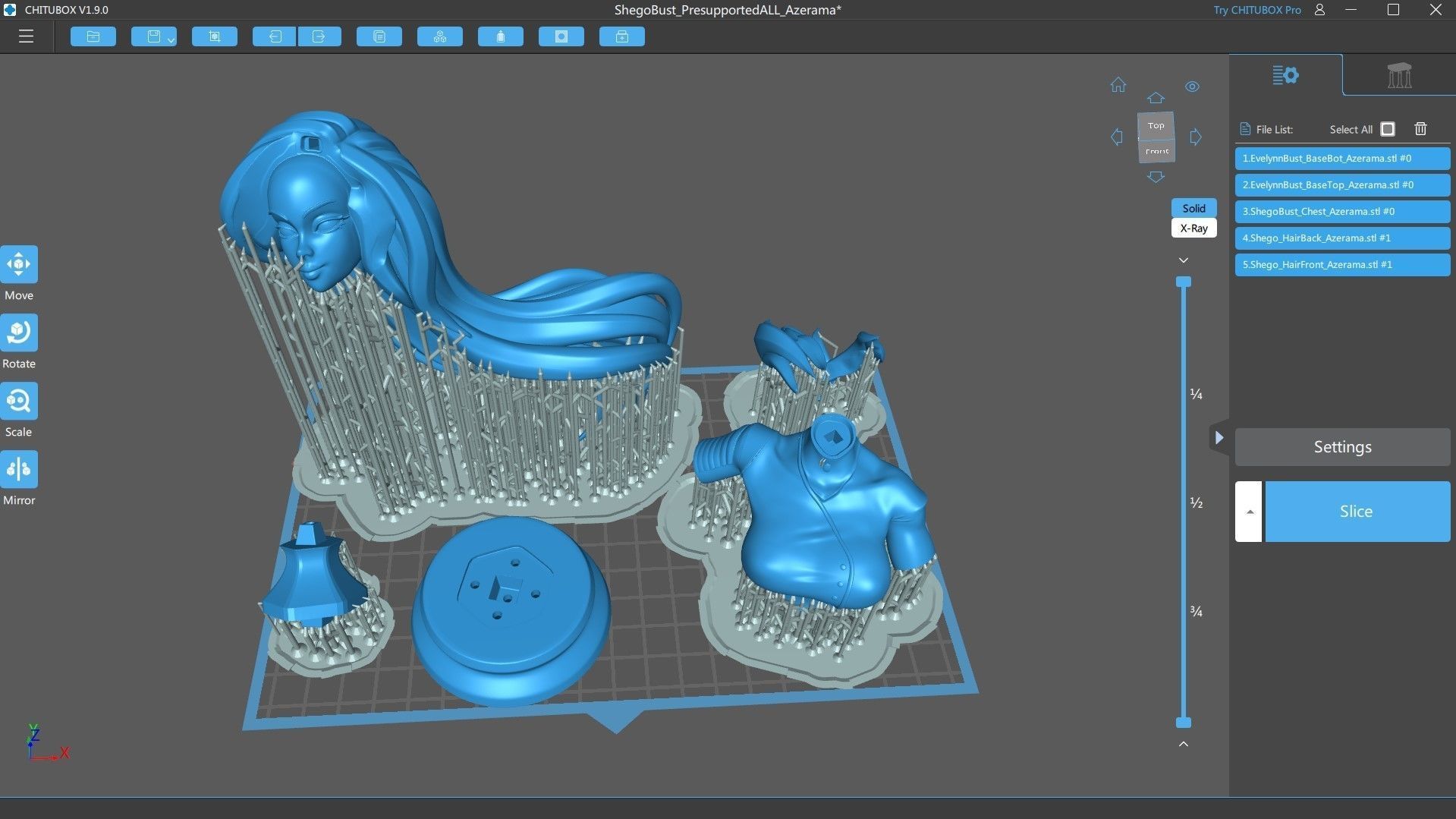
Task: Click the bottom handle of layer slider
Action: (x=1184, y=723)
